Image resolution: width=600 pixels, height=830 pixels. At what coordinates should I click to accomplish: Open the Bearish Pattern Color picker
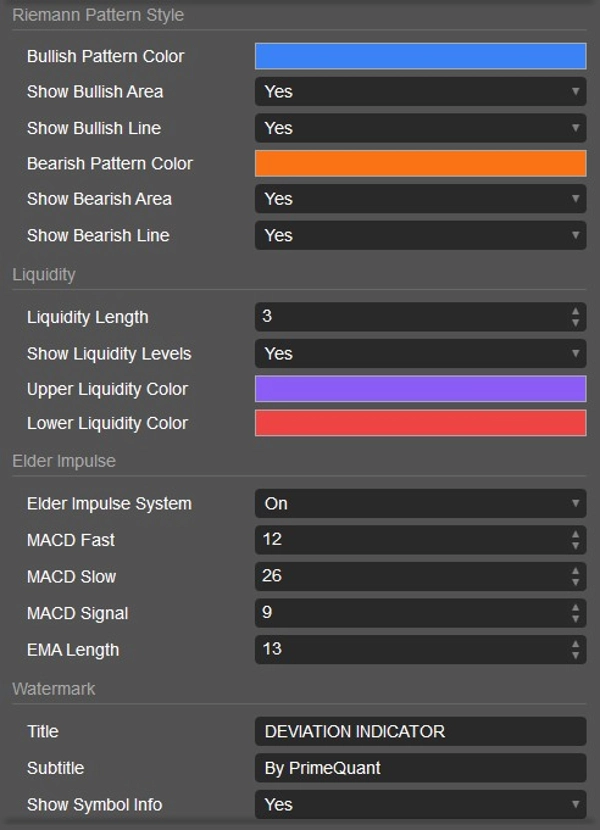(420, 163)
